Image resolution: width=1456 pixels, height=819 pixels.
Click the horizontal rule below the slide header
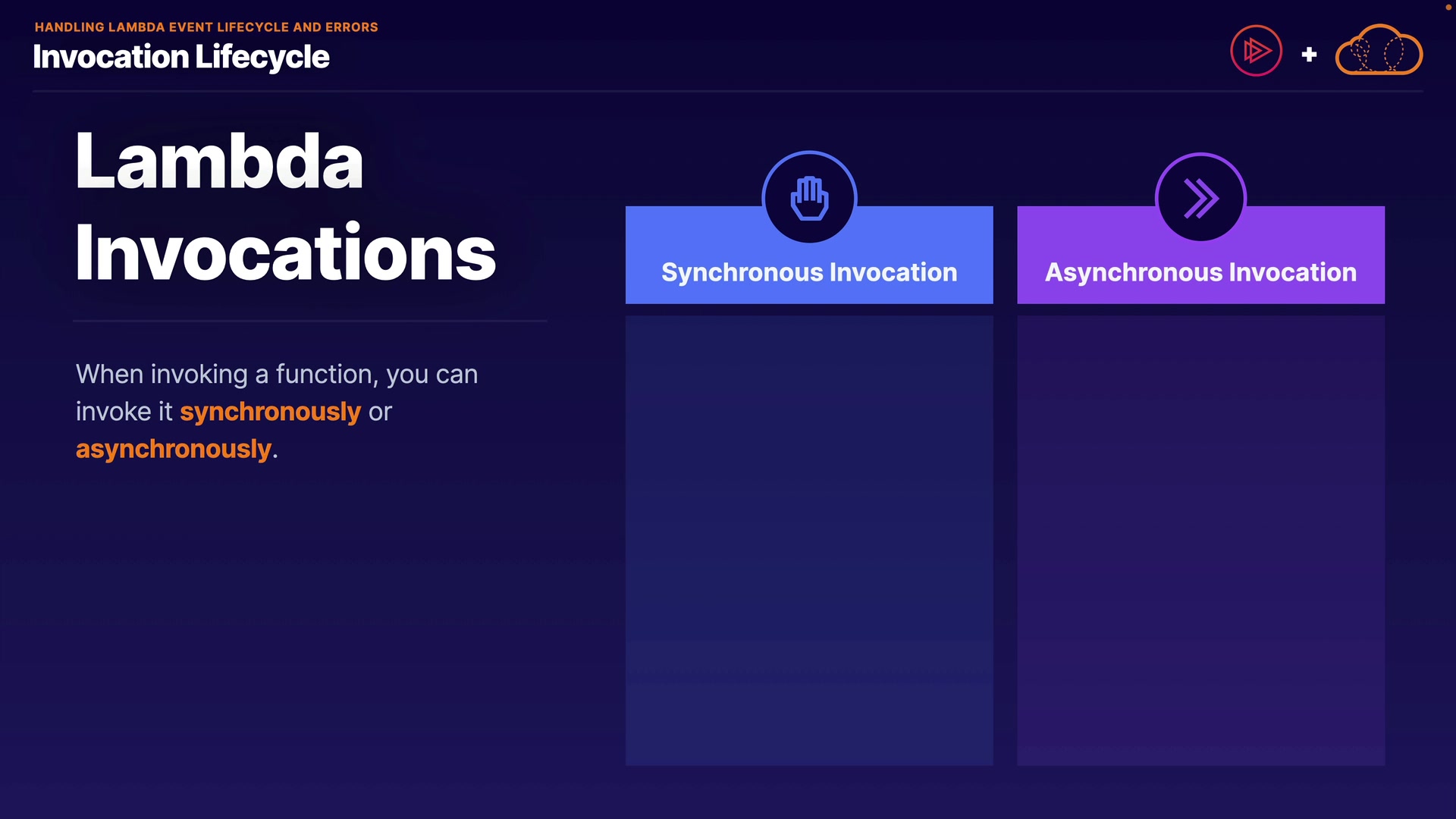(726, 91)
